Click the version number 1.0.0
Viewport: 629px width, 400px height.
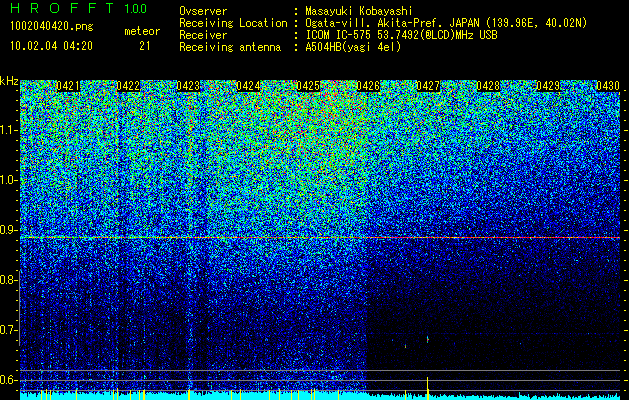click(x=135, y=9)
